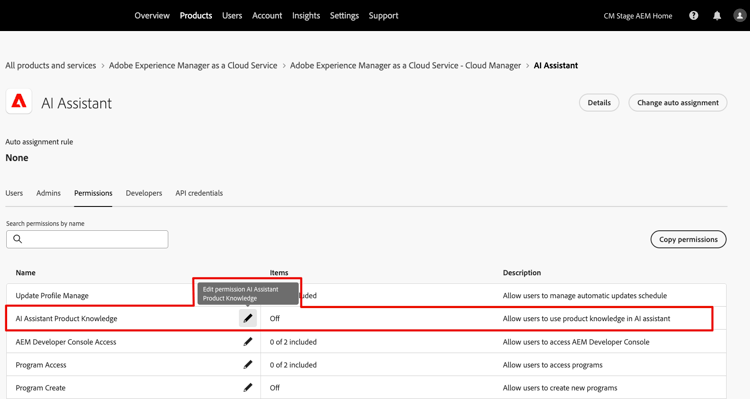Click the Name column header
Image resolution: width=750 pixels, height=399 pixels.
tap(25, 273)
